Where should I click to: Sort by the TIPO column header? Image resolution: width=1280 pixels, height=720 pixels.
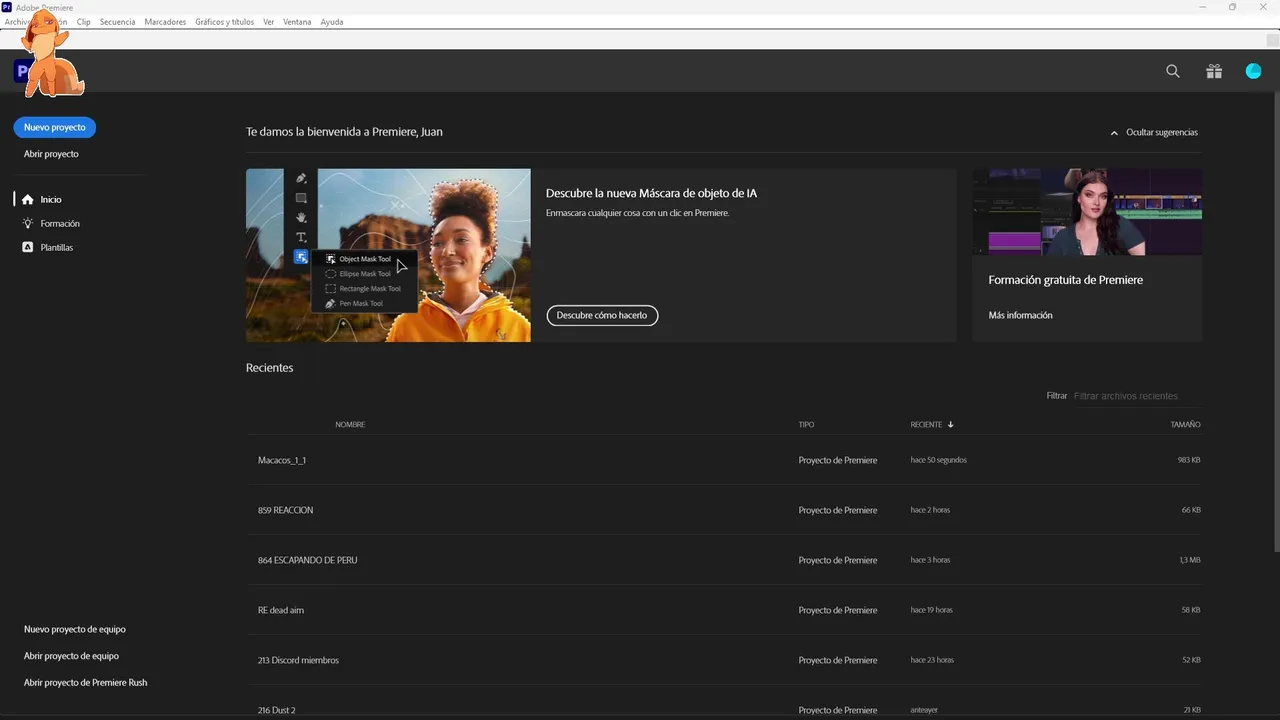click(x=806, y=425)
